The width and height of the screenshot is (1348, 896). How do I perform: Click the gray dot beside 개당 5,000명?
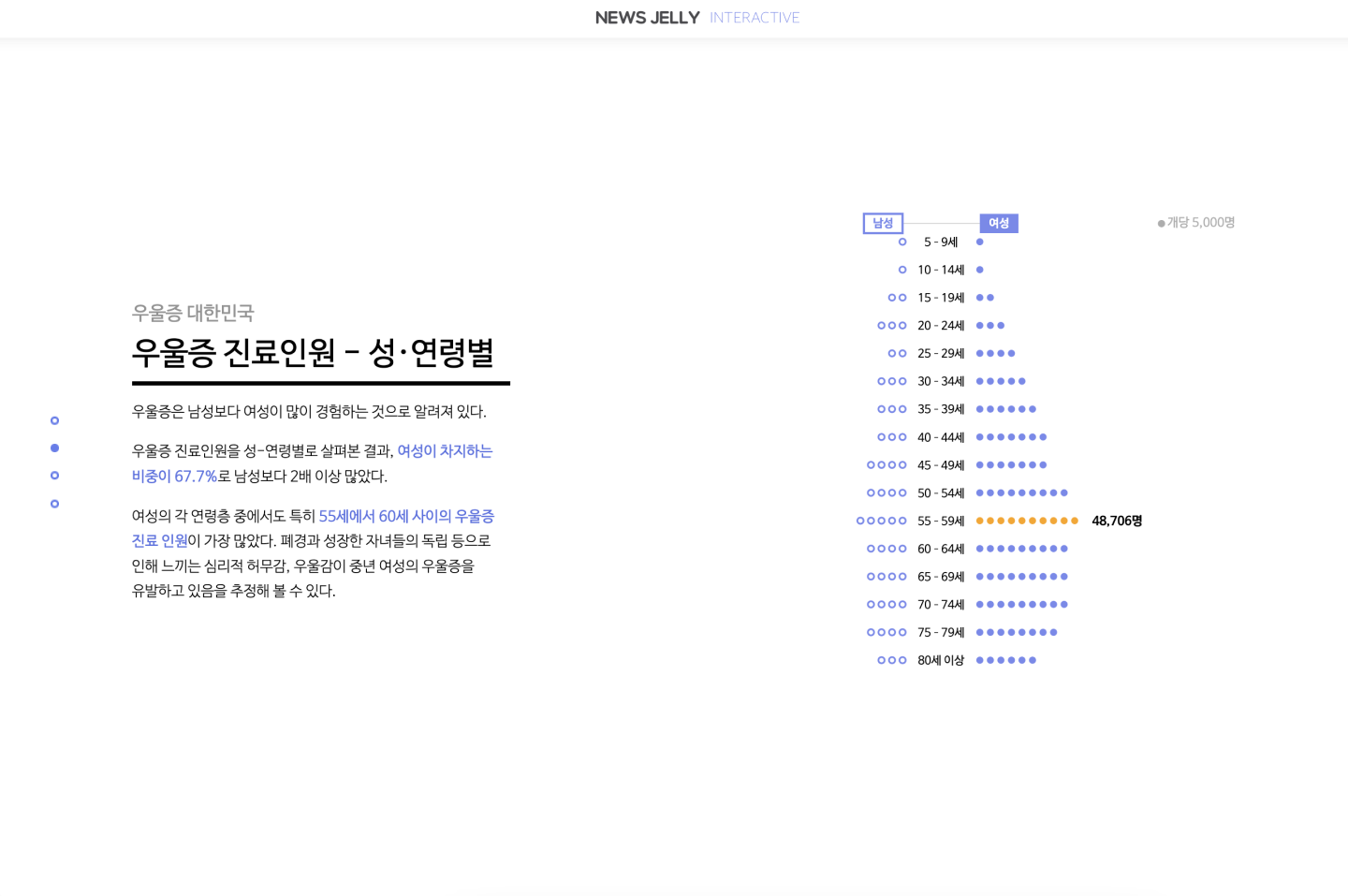(1161, 224)
